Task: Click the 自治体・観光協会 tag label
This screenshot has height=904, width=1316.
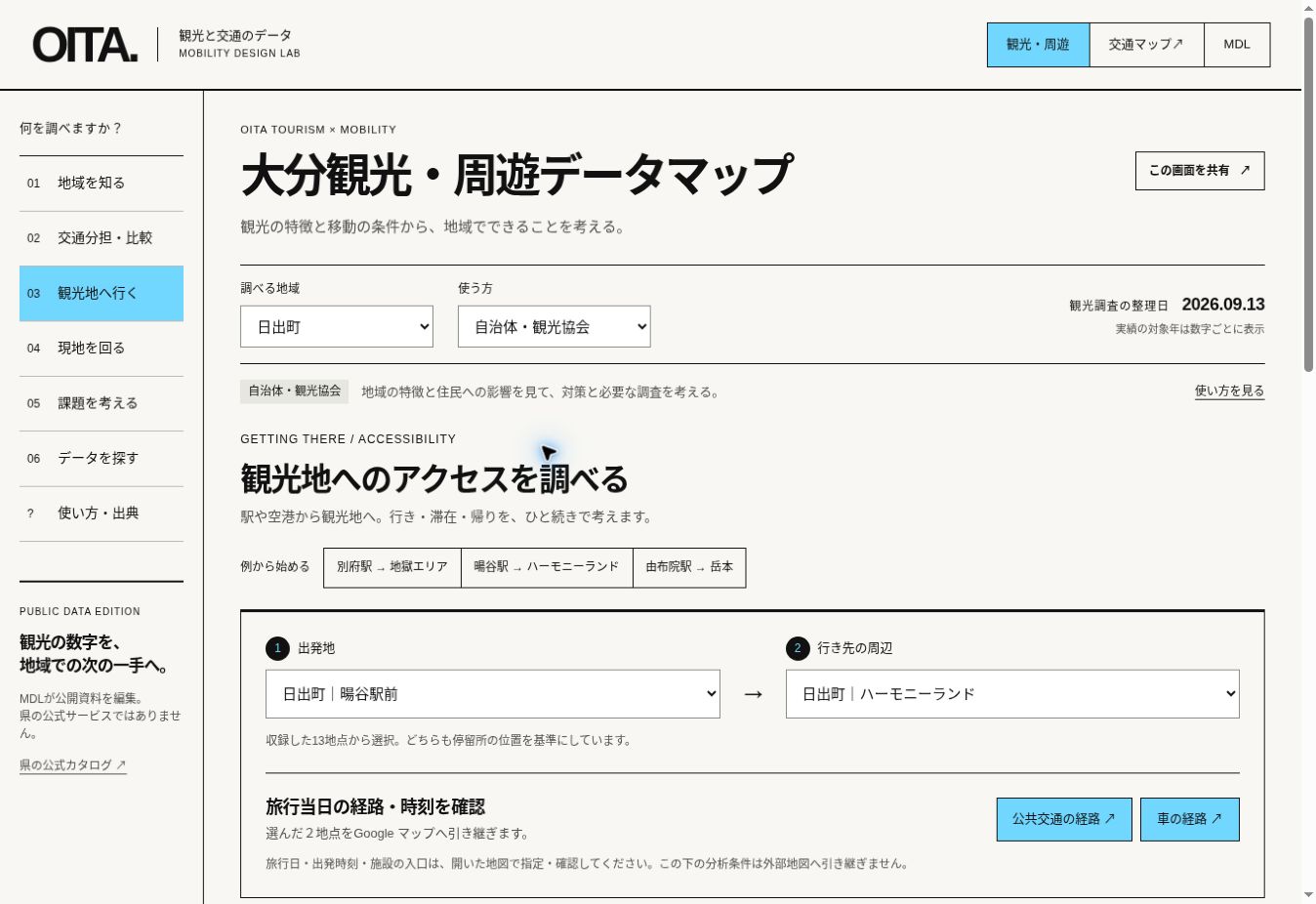Action: pyautogui.click(x=295, y=391)
